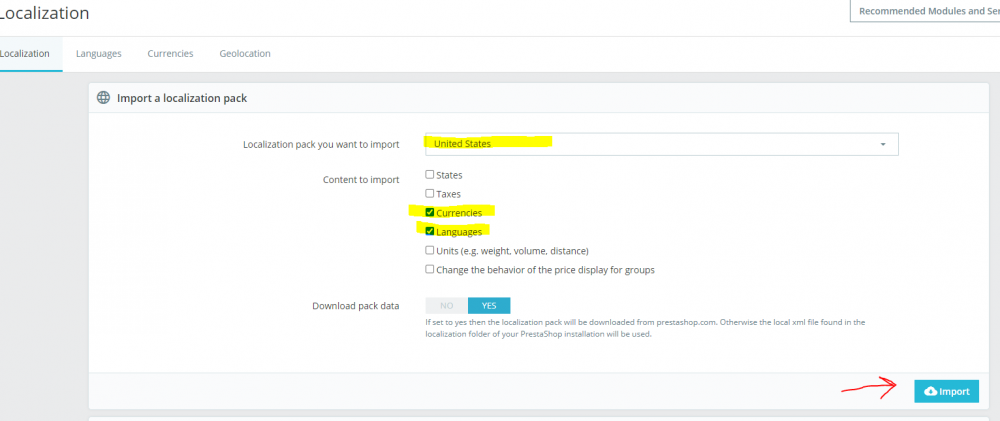Set Download pack data to NO
Screen dimensions: 1000x421
tap(446, 306)
